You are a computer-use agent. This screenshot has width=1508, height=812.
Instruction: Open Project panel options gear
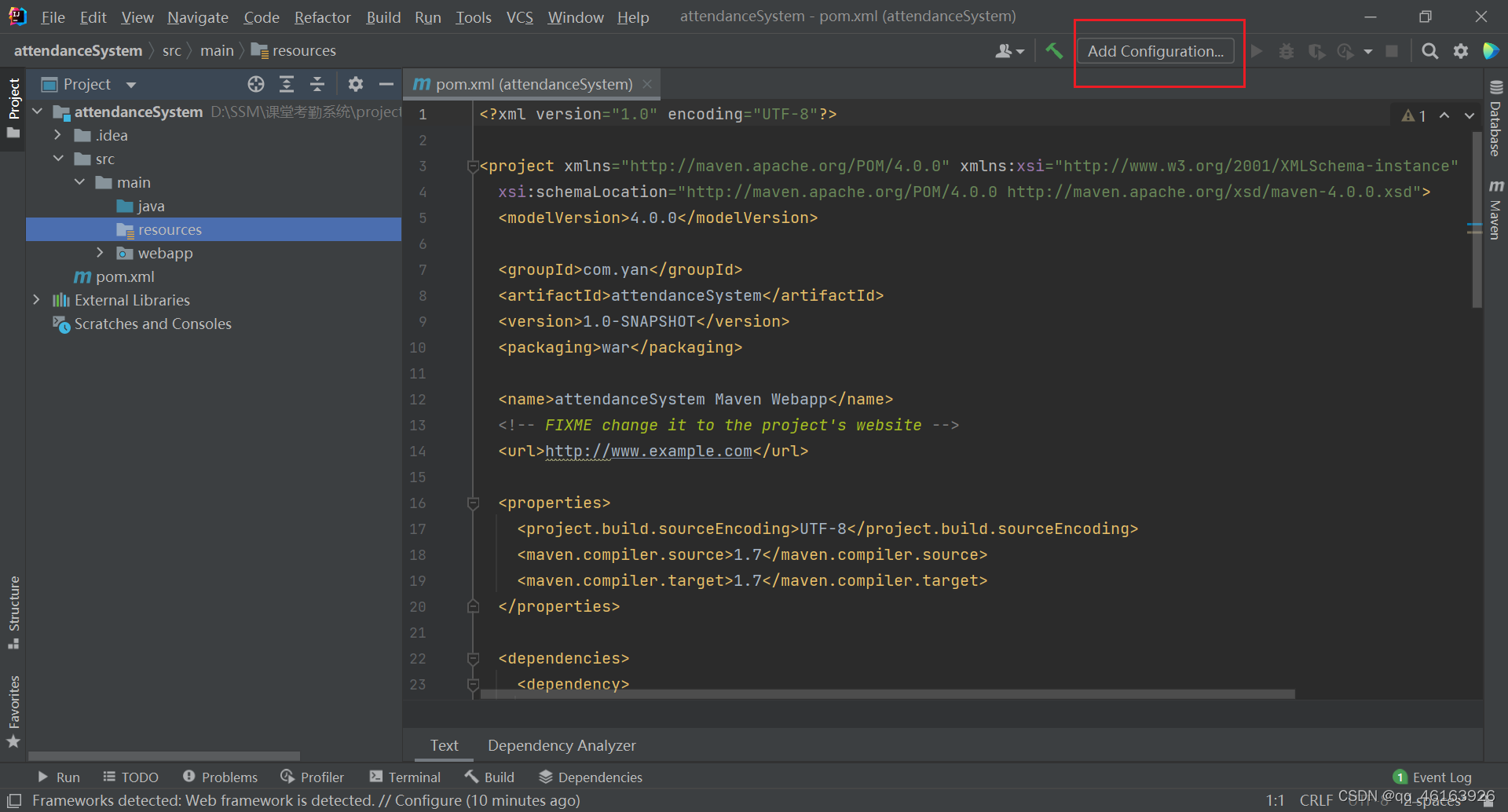pos(356,84)
